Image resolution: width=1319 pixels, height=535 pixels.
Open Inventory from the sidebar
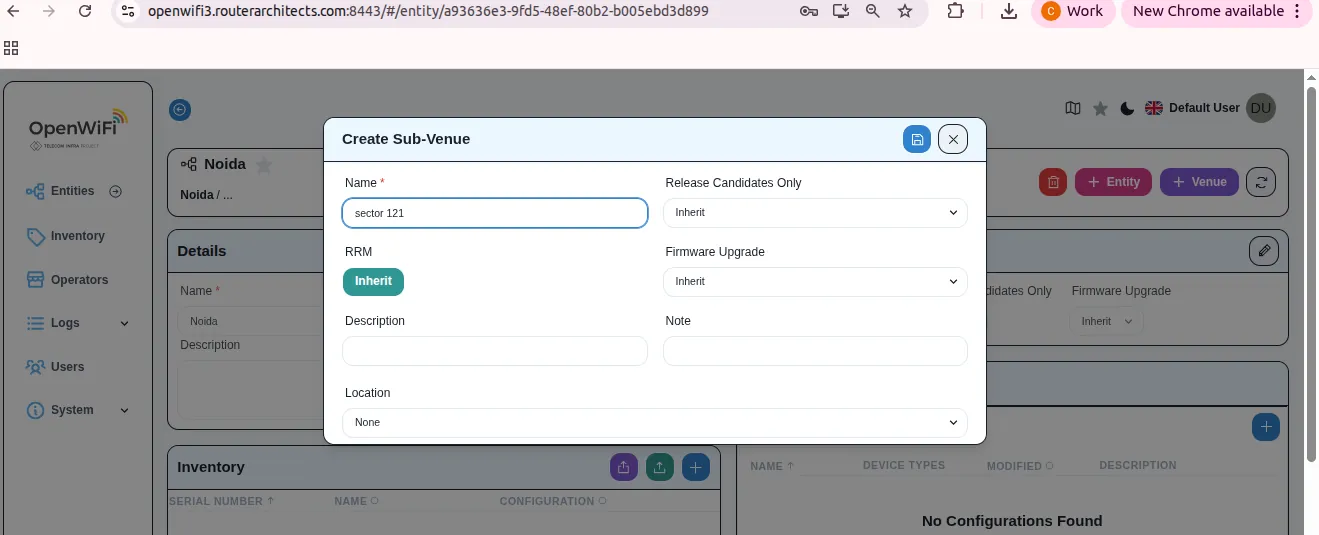point(77,236)
